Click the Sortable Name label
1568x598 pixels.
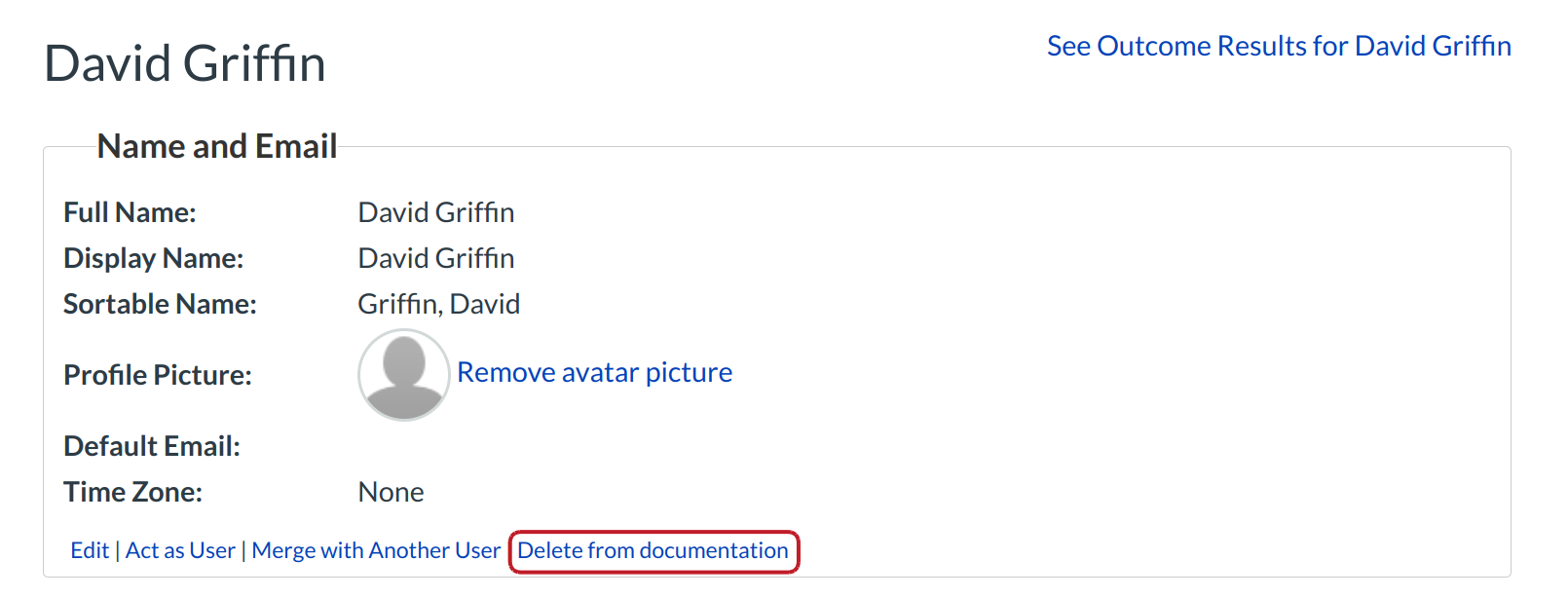tap(160, 304)
